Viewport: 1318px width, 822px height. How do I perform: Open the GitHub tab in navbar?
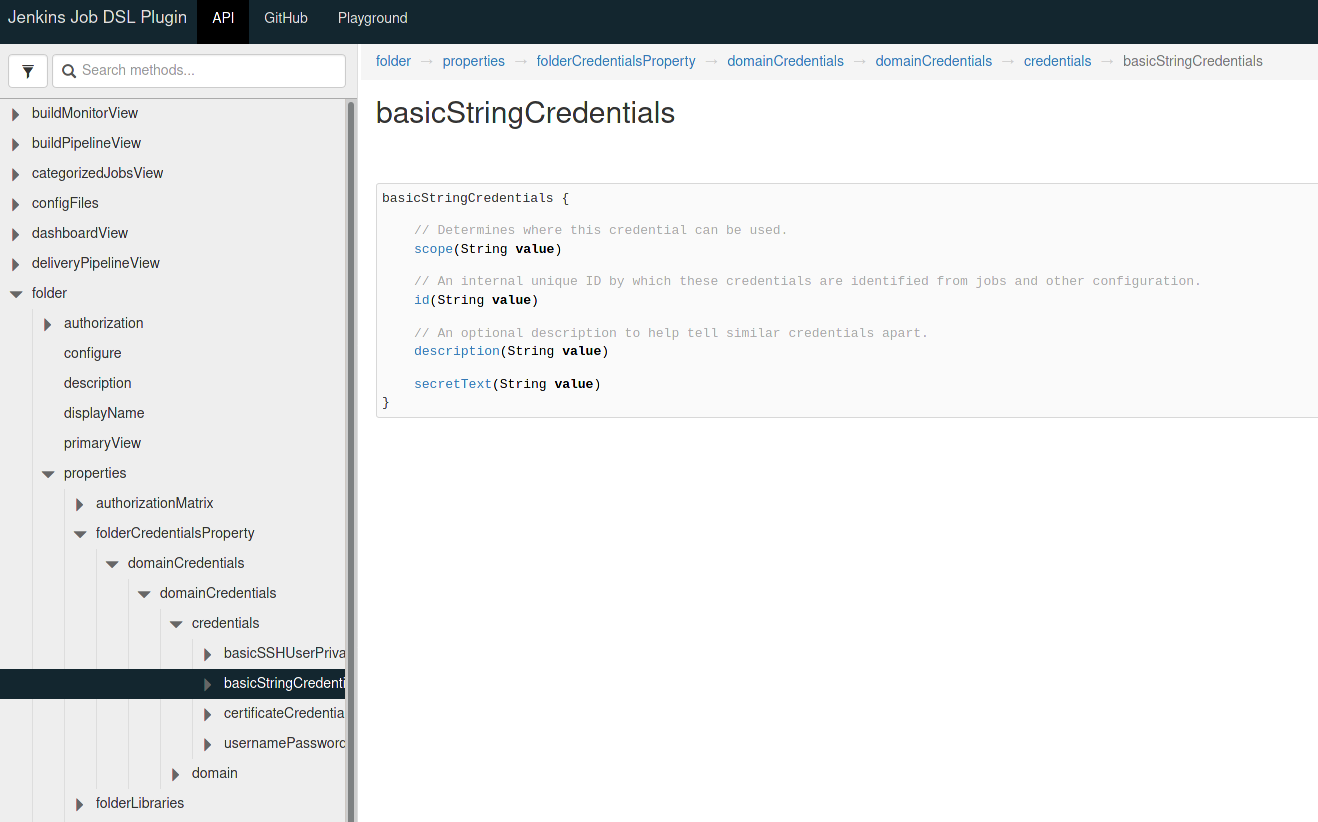click(x=285, y=18)
